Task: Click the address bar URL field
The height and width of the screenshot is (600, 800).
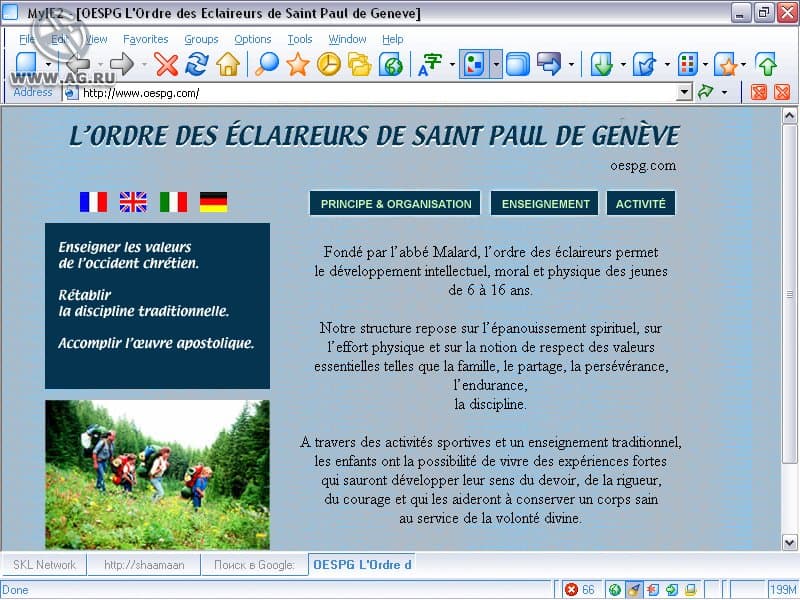Action: 378,93
